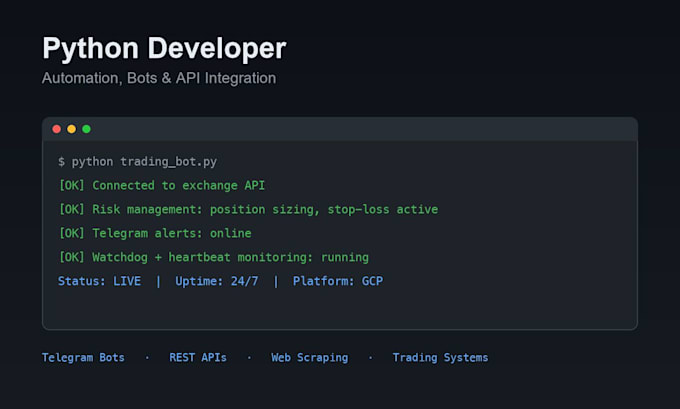Open the Web Scraping link
This screenshot has height=409, width=680.
pos(310,358)
